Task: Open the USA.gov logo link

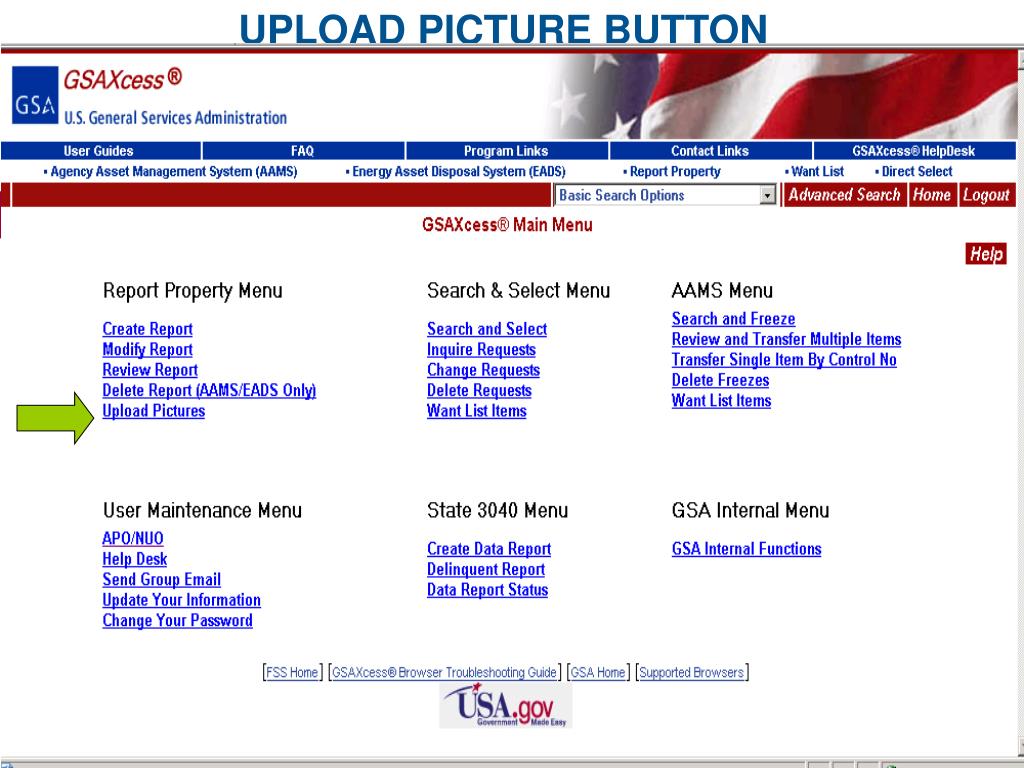Action: click(505, 706)
